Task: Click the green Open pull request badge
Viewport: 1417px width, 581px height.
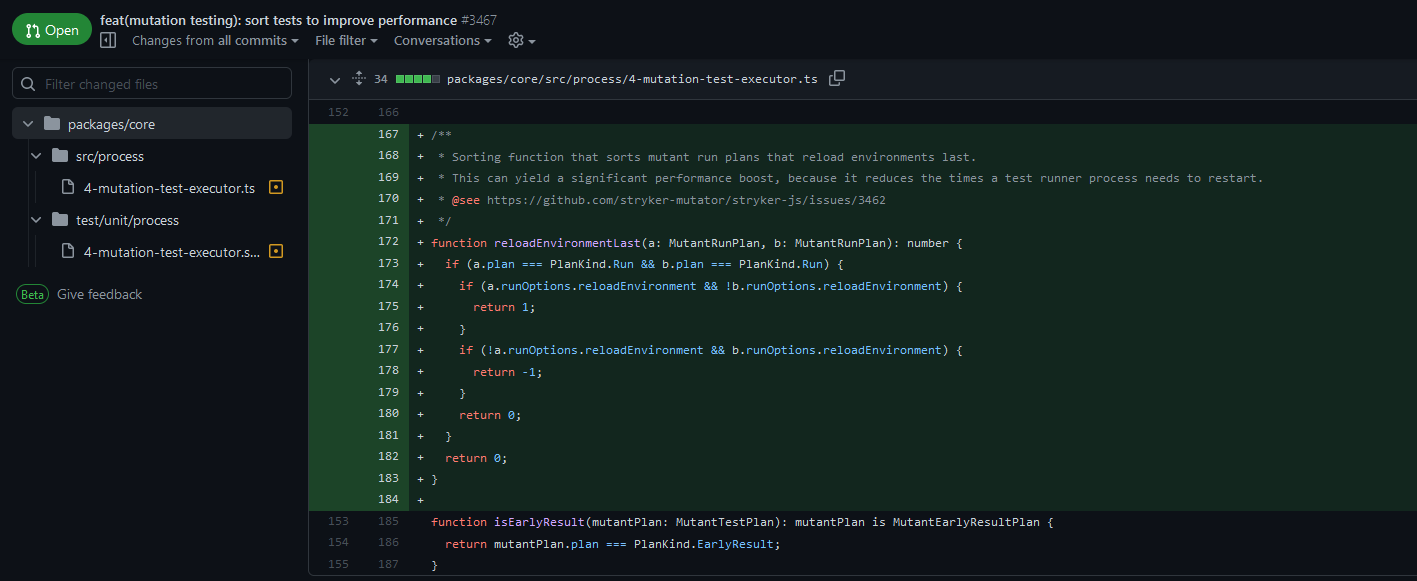Action: (51, 30)
